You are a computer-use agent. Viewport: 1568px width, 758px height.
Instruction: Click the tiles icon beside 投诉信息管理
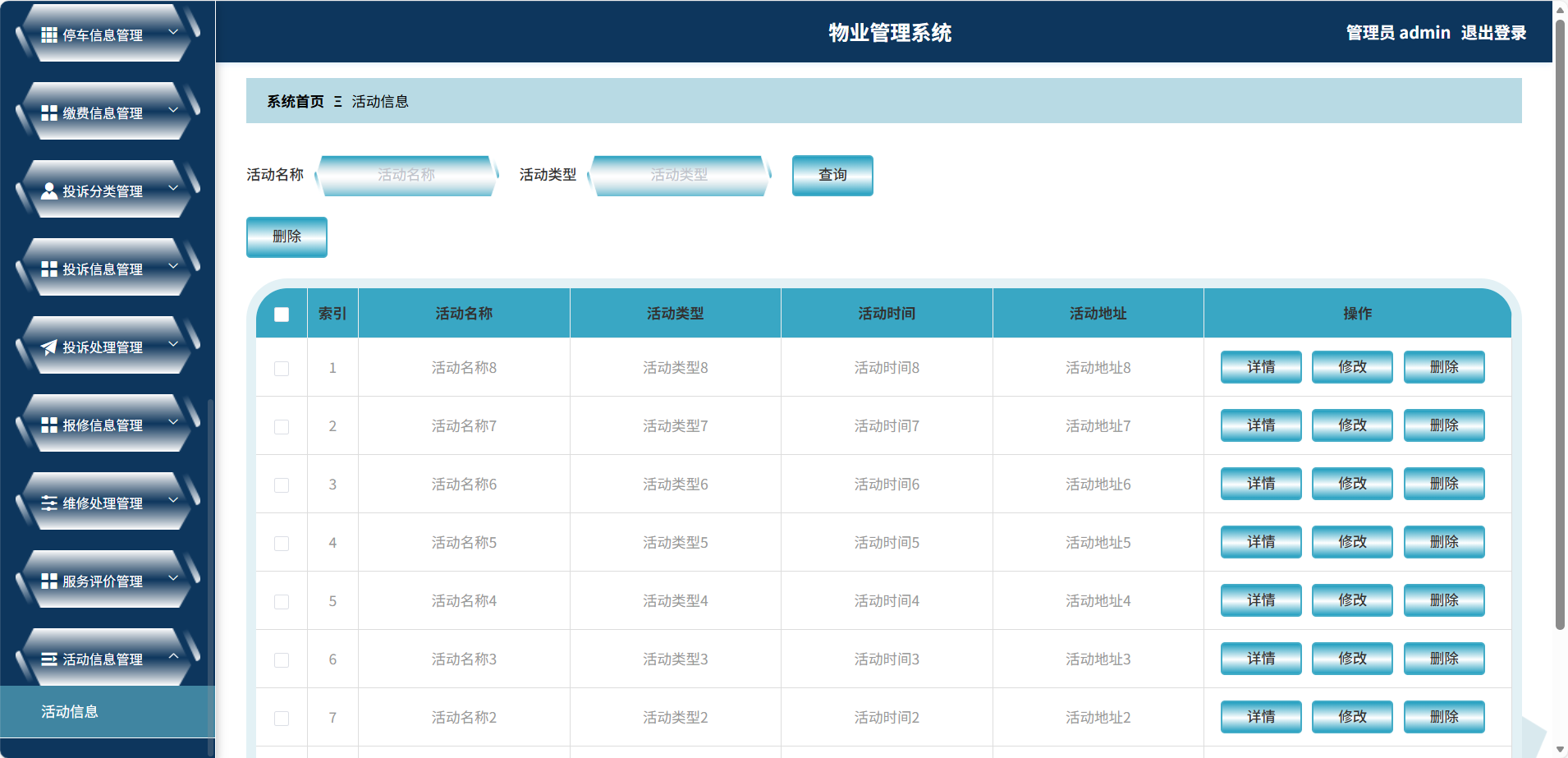[49, 269]
